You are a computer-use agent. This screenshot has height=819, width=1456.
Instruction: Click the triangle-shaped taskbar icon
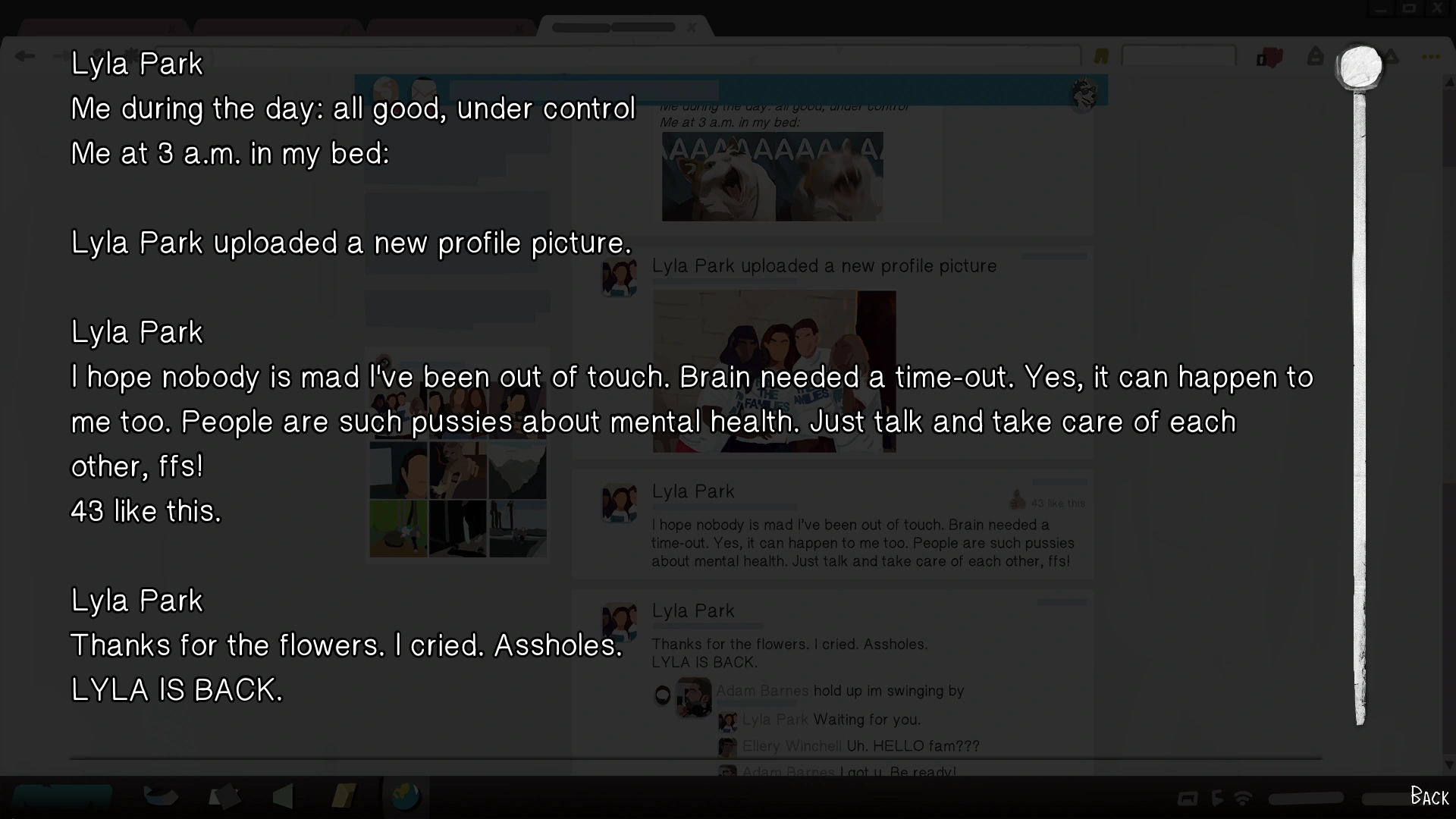coord(283,795)
